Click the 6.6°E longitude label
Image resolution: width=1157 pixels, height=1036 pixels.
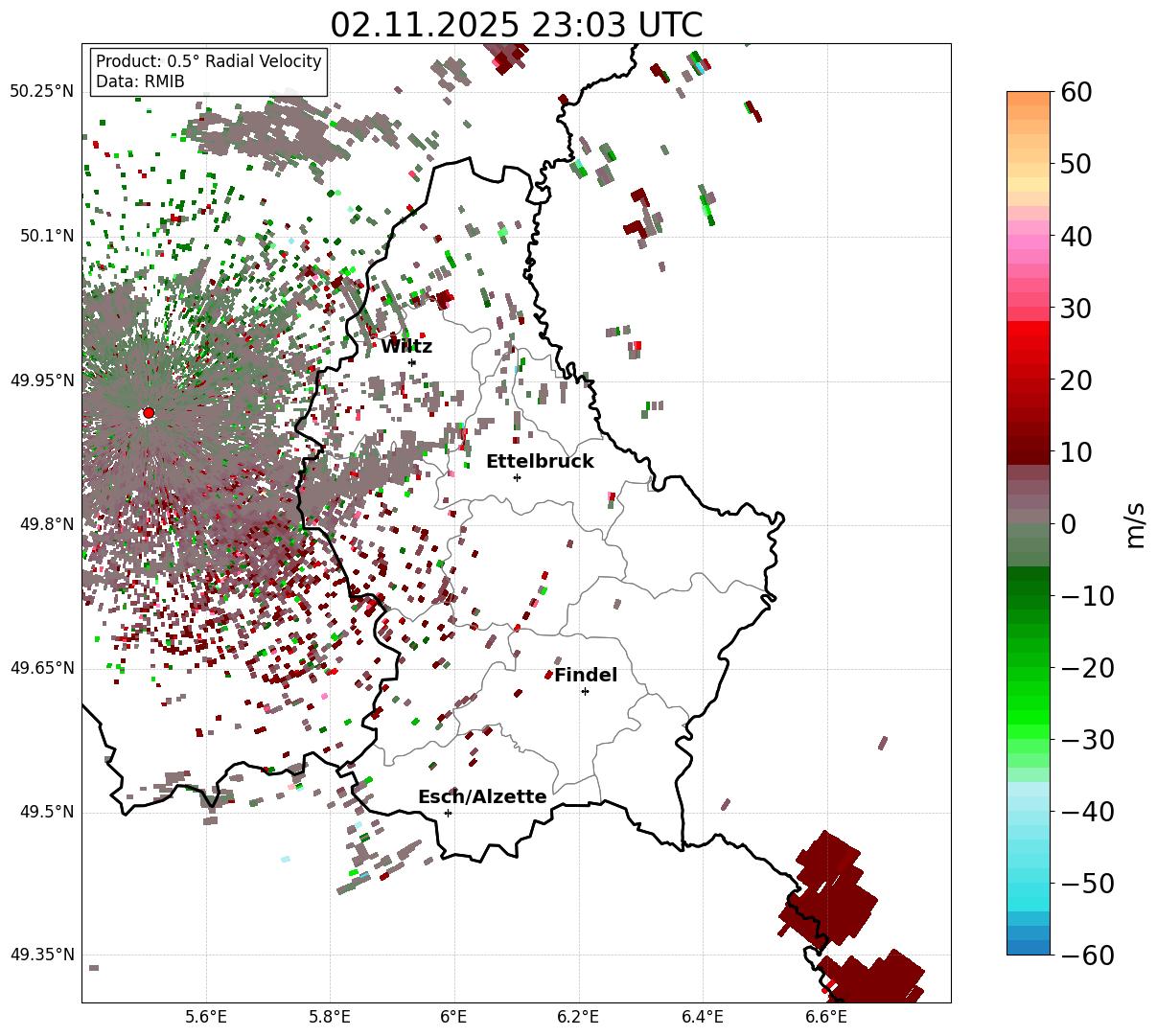pyautogui.click(x=826, y=1017)
